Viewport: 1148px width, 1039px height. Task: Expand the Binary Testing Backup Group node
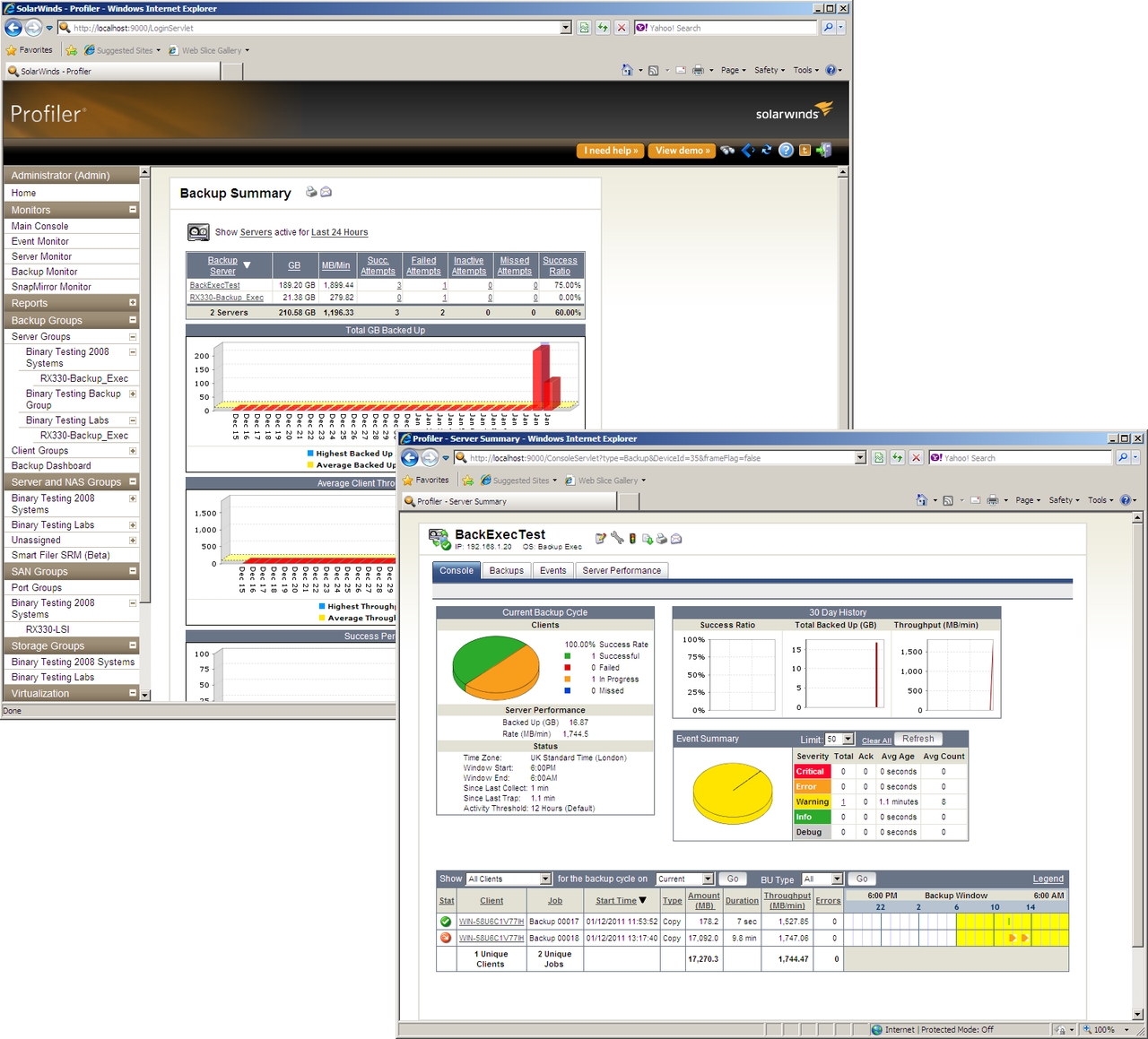tap(133, 394)
